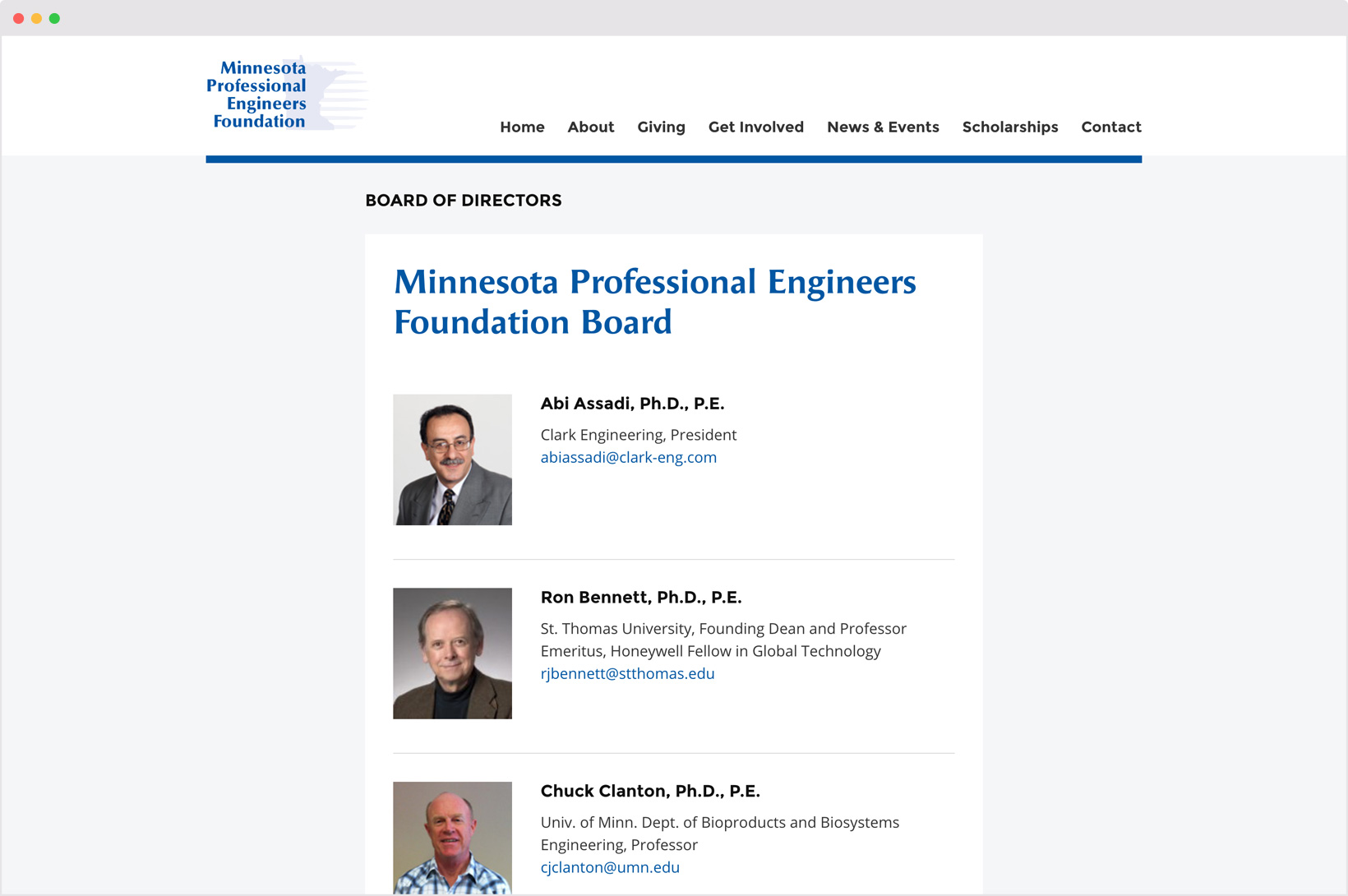The width and height of the screenshot is (1348, 896).
Task: Open the Home menu item
Action: point(522,127)
